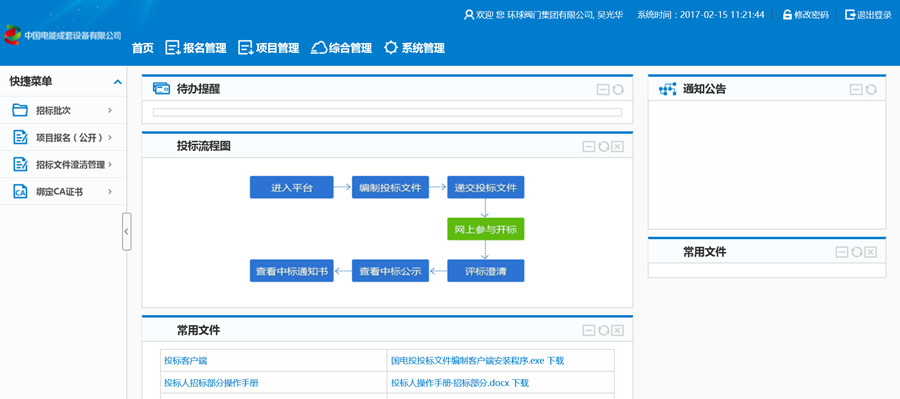900x399 pixels.
Task: Click the 快捷菜单 heading
Action: (x=31, y=82)
